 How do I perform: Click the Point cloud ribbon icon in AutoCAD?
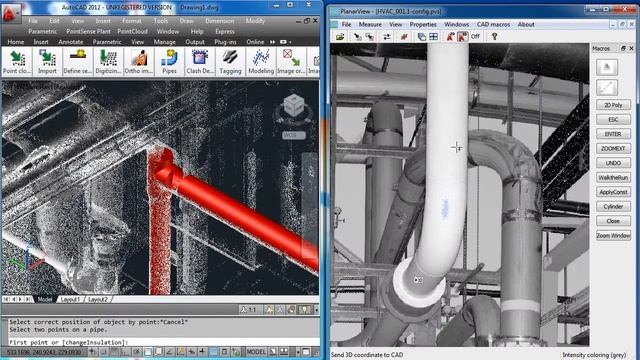tap(17, 62)
